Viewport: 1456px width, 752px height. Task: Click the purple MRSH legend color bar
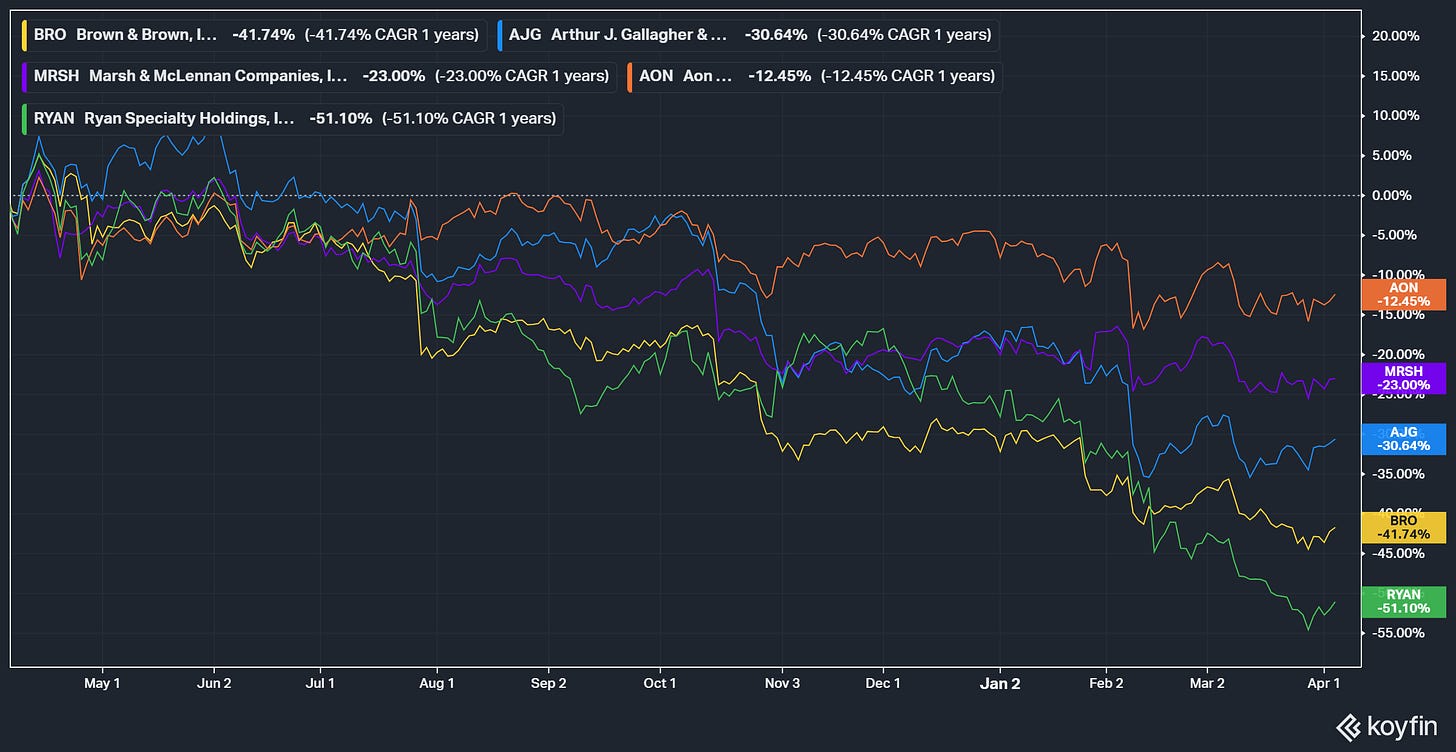pyautogui.click(x=24, y=76)
